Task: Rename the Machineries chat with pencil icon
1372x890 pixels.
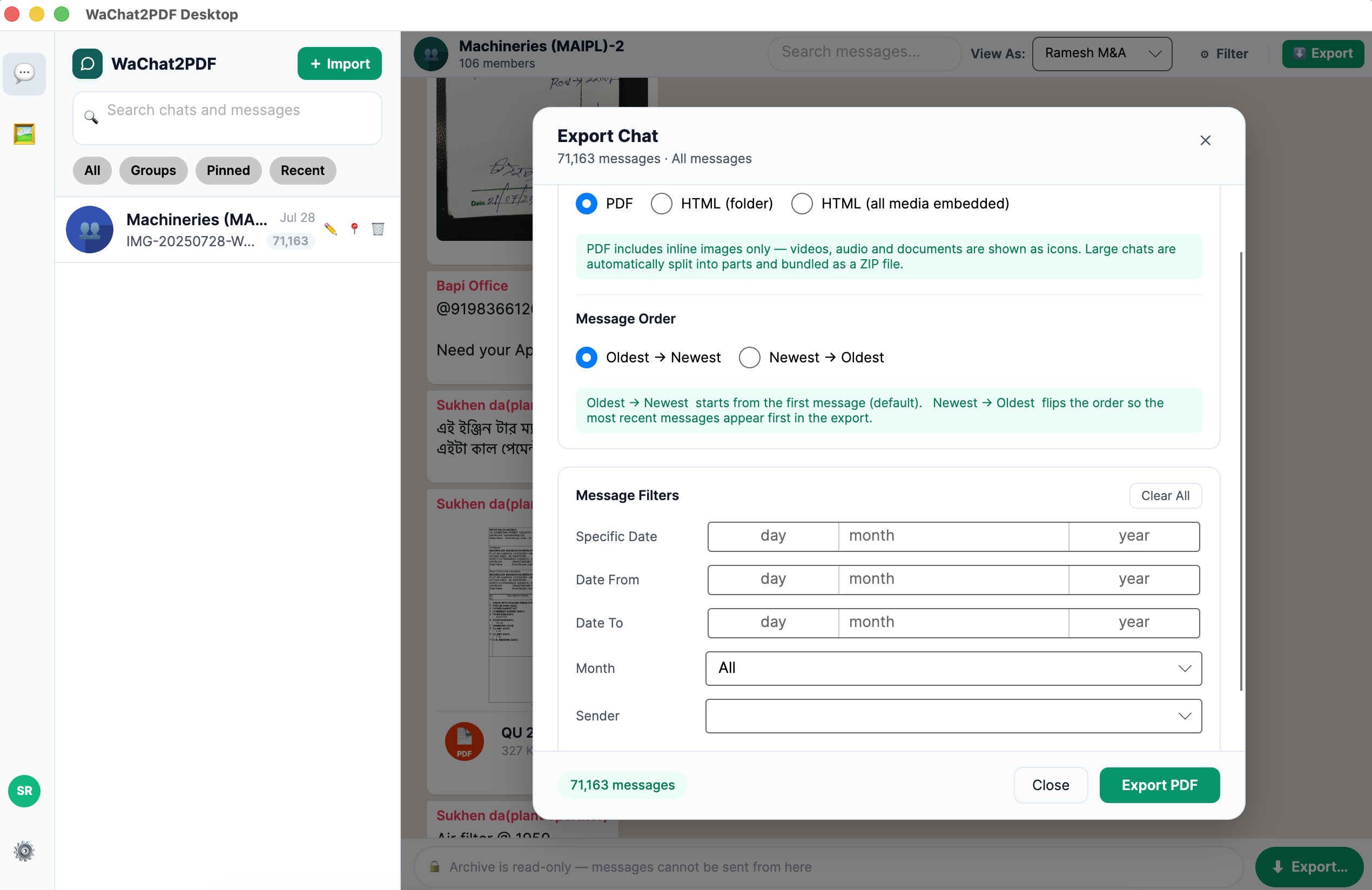Action: click(331, 229)
